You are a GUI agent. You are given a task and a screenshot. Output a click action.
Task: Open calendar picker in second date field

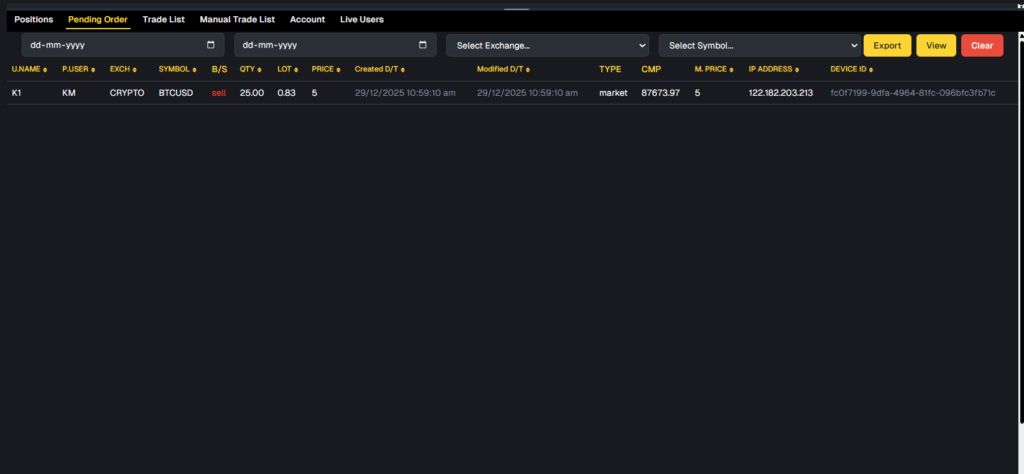tap(423, 45)
